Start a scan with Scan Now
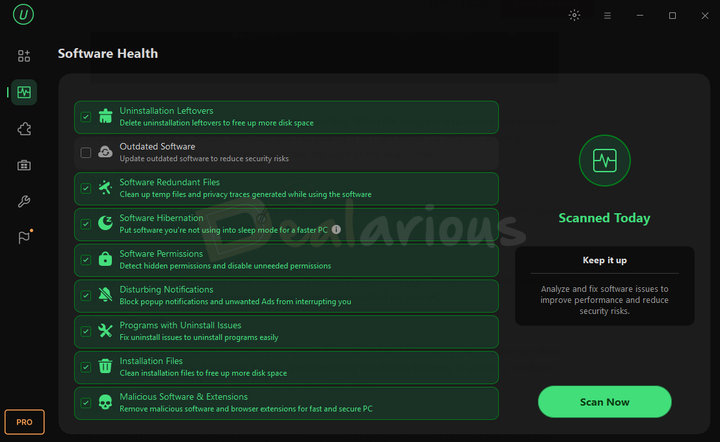The image size is (720, 442). click(604, 402)
